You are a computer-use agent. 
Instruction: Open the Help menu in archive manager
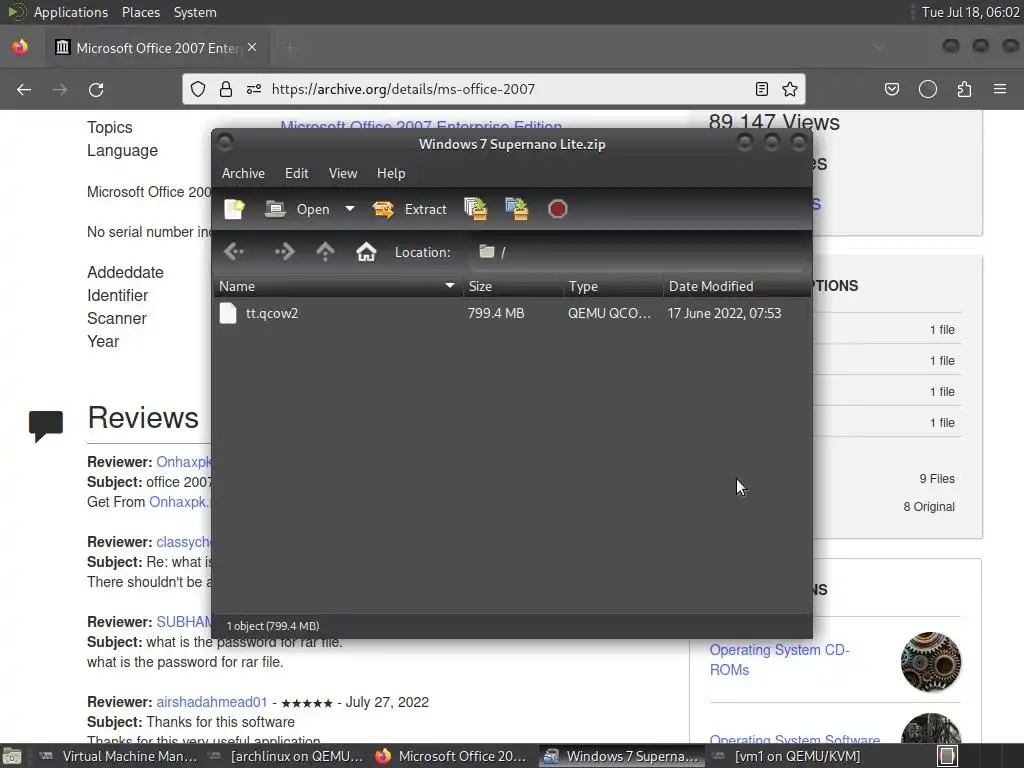pyautogui.click(x=391, y=173)
